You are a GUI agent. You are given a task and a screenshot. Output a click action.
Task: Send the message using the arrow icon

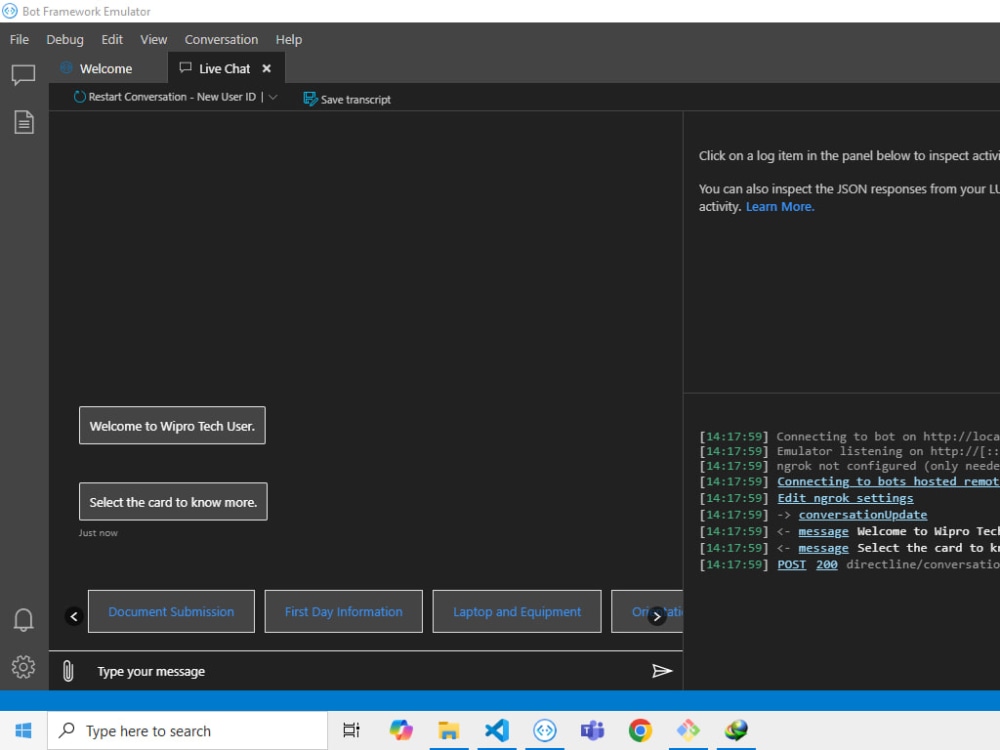(661, 671)
